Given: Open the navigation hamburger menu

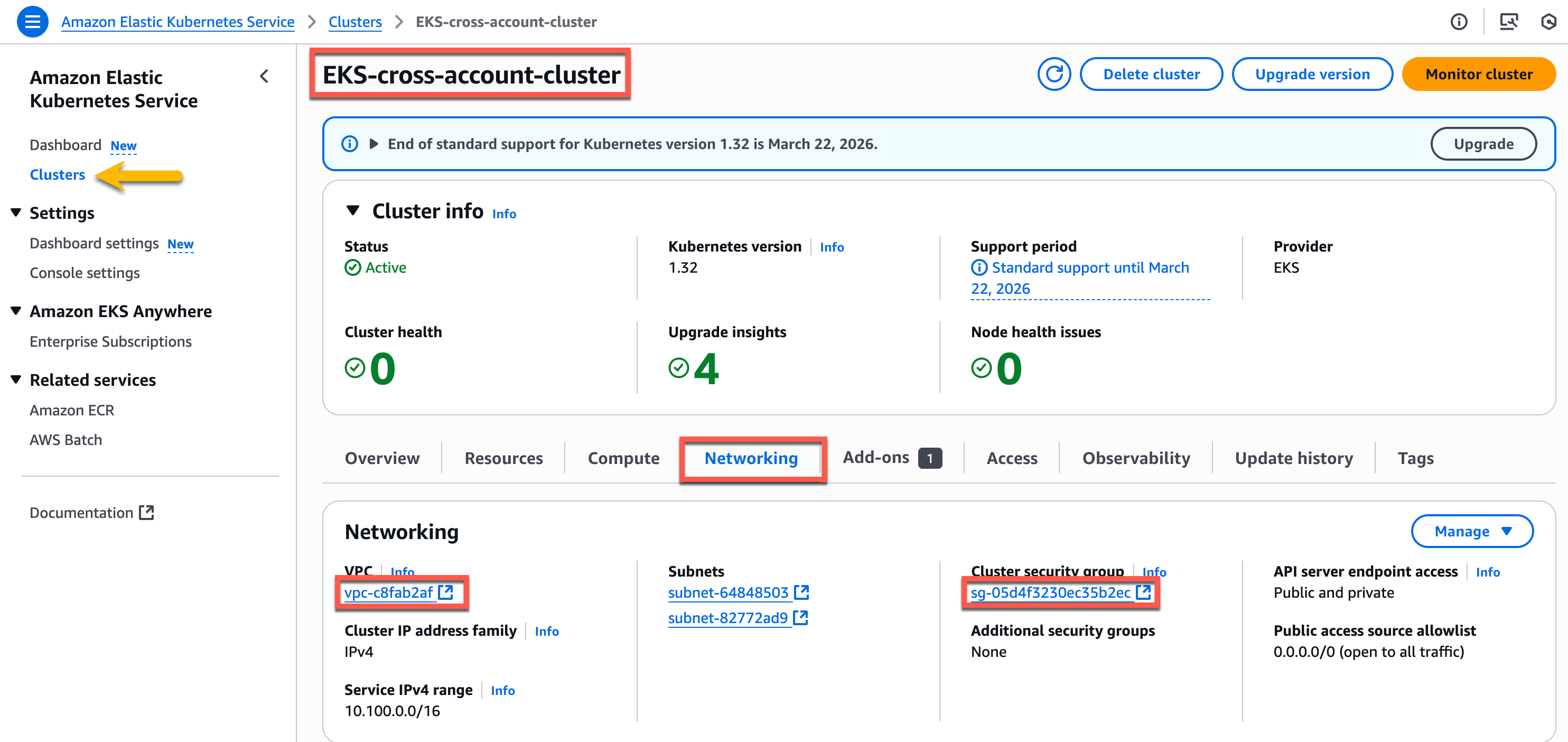Looking at the screenshot, I should pos(32,21).
